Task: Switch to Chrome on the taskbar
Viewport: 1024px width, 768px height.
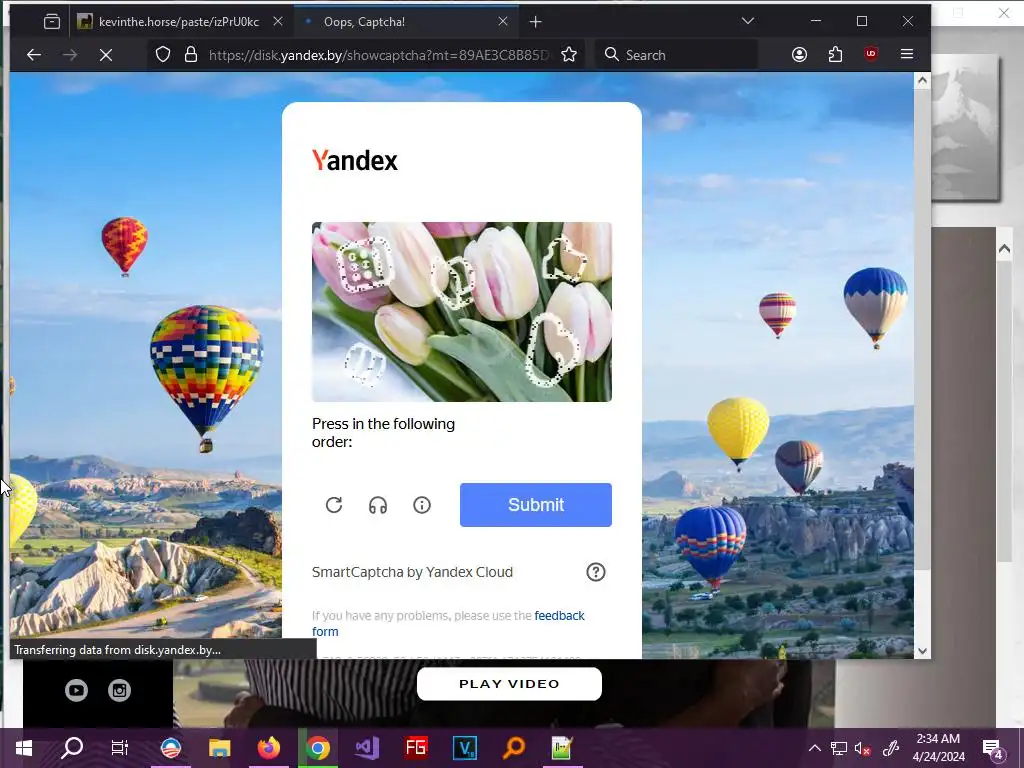Action: [318, 748]
